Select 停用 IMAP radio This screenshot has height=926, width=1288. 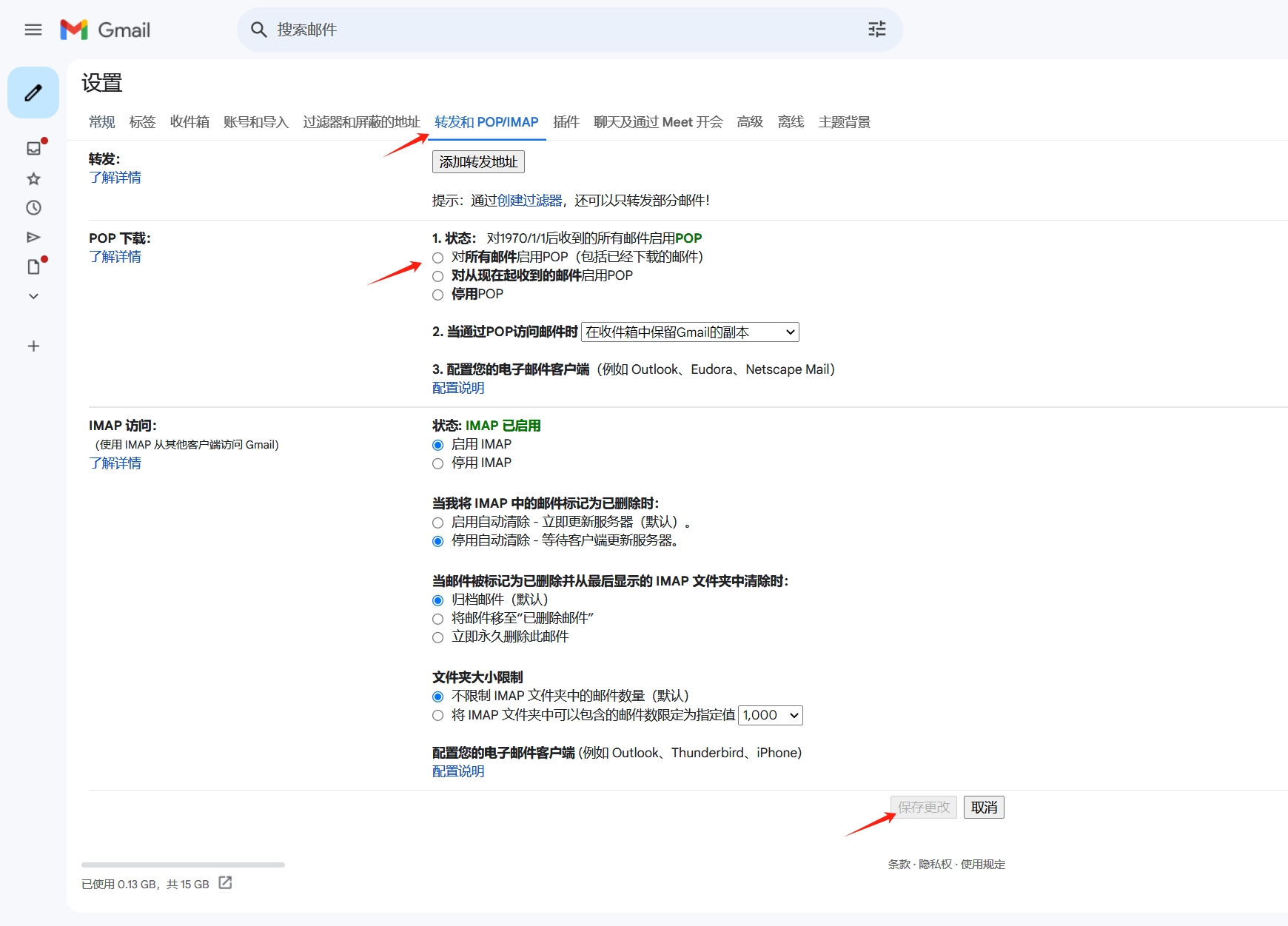[438, 463]
